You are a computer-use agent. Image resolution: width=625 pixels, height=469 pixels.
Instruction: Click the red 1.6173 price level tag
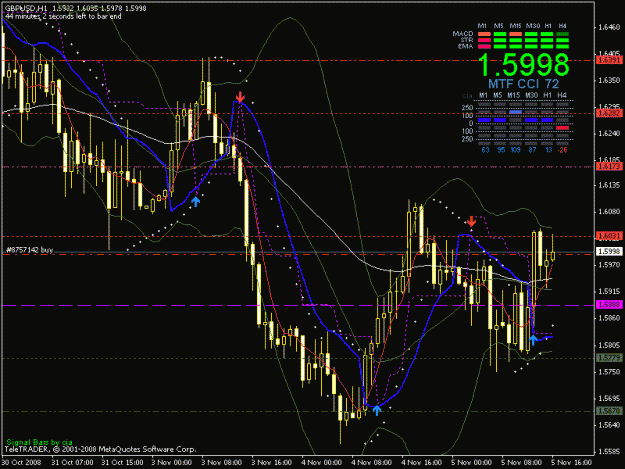[x=609, y=166]
